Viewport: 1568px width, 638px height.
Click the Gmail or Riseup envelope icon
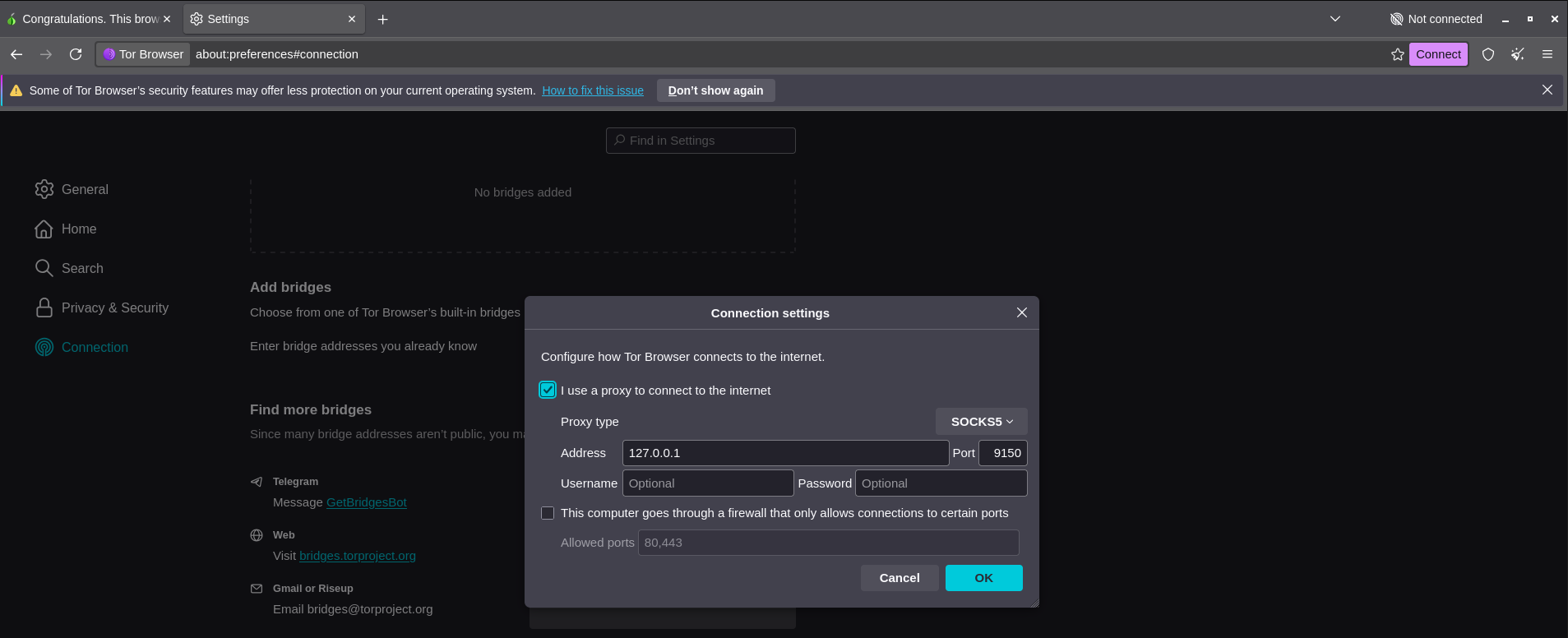coord(257,589)
